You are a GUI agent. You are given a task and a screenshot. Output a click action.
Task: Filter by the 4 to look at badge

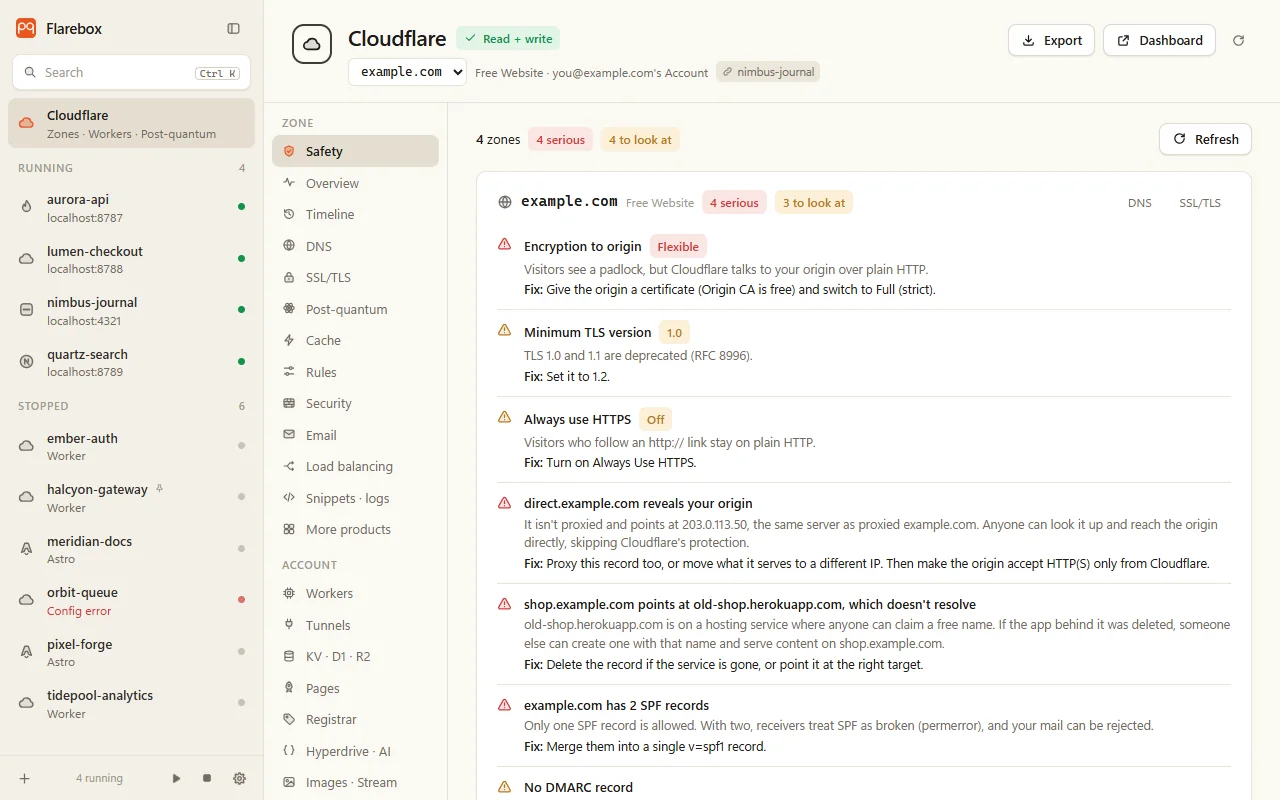tap(640, 140)
